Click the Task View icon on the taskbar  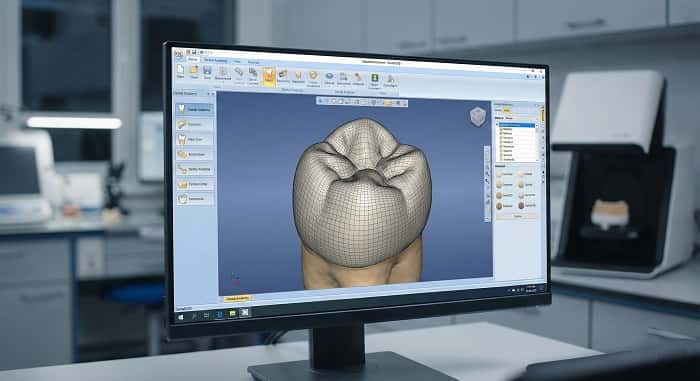pyautogui.click(x=206, y=316)
